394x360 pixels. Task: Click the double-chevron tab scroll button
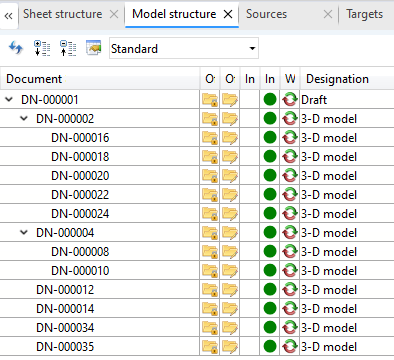(x=9, y=15)
